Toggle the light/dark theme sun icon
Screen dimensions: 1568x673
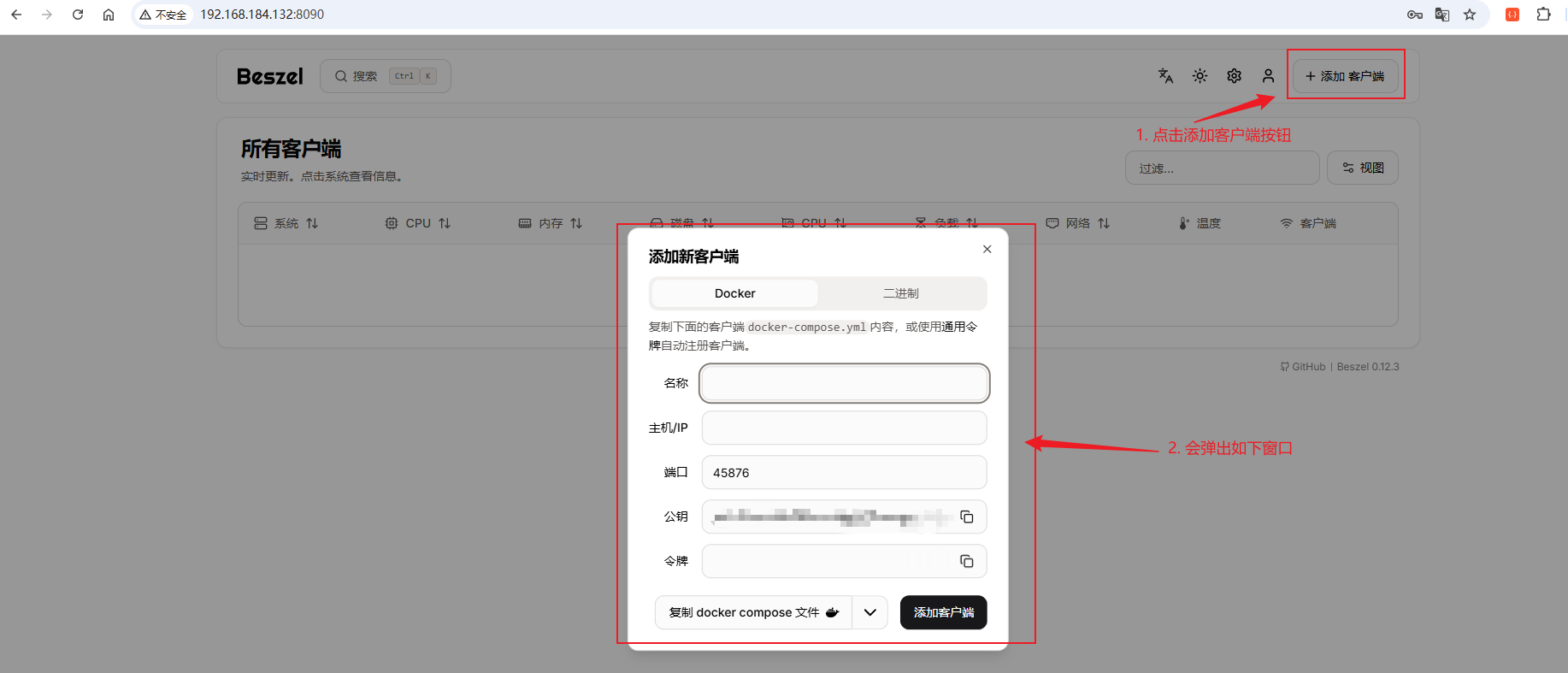[1200, 76]
